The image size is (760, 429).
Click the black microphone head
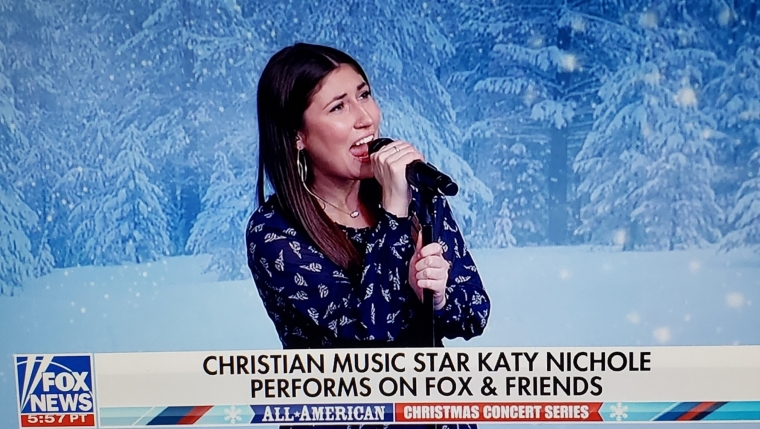[x=381, y=145]
